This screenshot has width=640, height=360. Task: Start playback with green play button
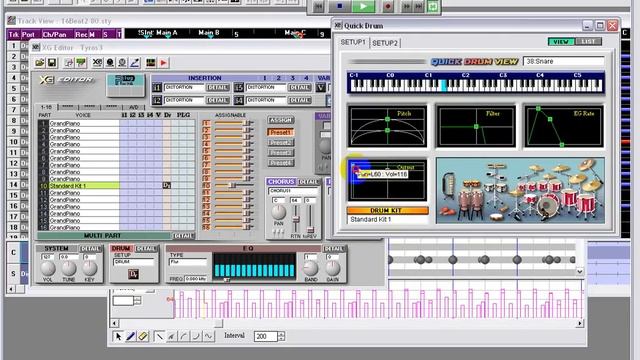tap(363, 6)
